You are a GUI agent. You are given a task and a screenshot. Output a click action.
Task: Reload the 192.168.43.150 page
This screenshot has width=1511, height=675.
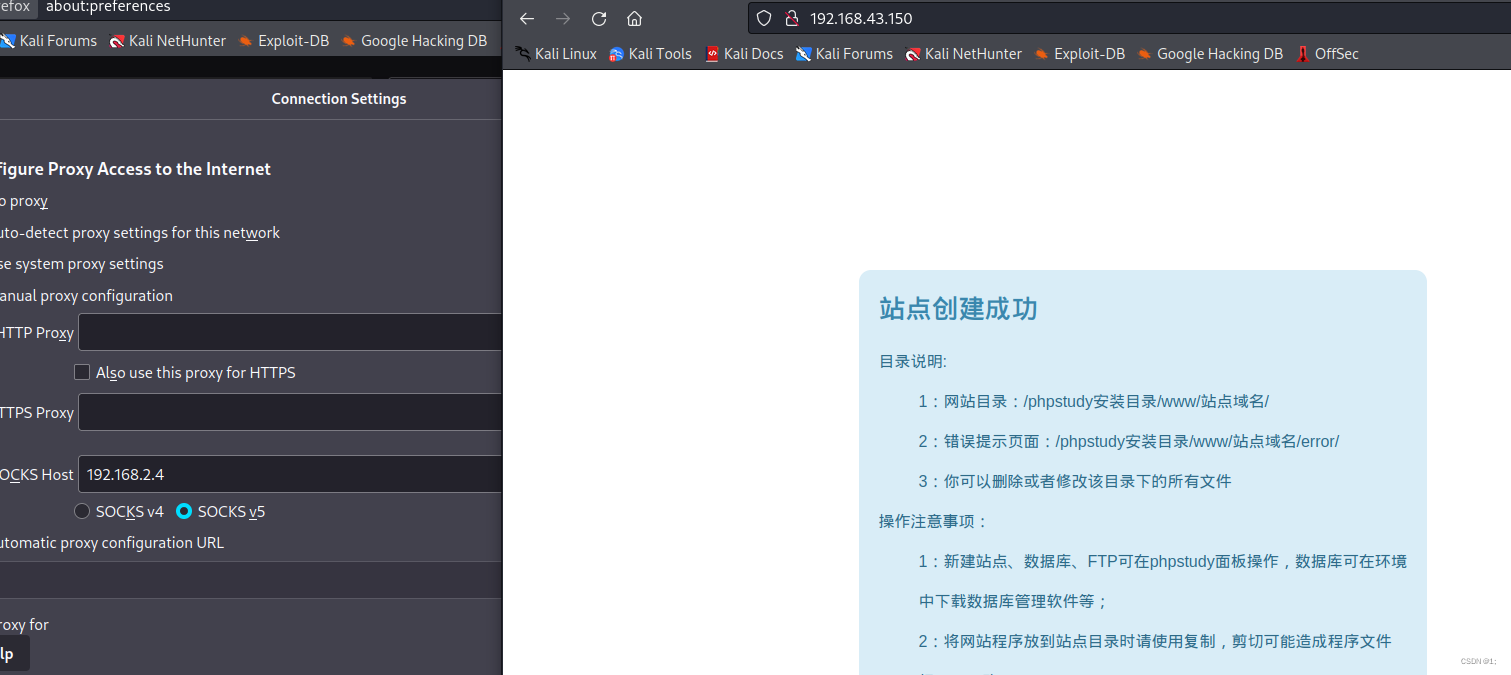point(599,18)
